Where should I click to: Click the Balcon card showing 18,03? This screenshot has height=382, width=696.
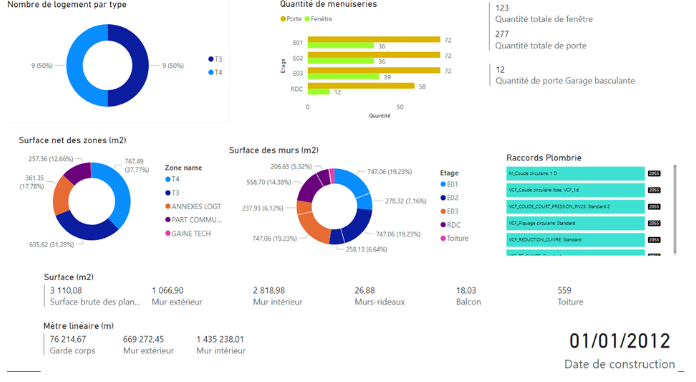[x=468, y=296]
